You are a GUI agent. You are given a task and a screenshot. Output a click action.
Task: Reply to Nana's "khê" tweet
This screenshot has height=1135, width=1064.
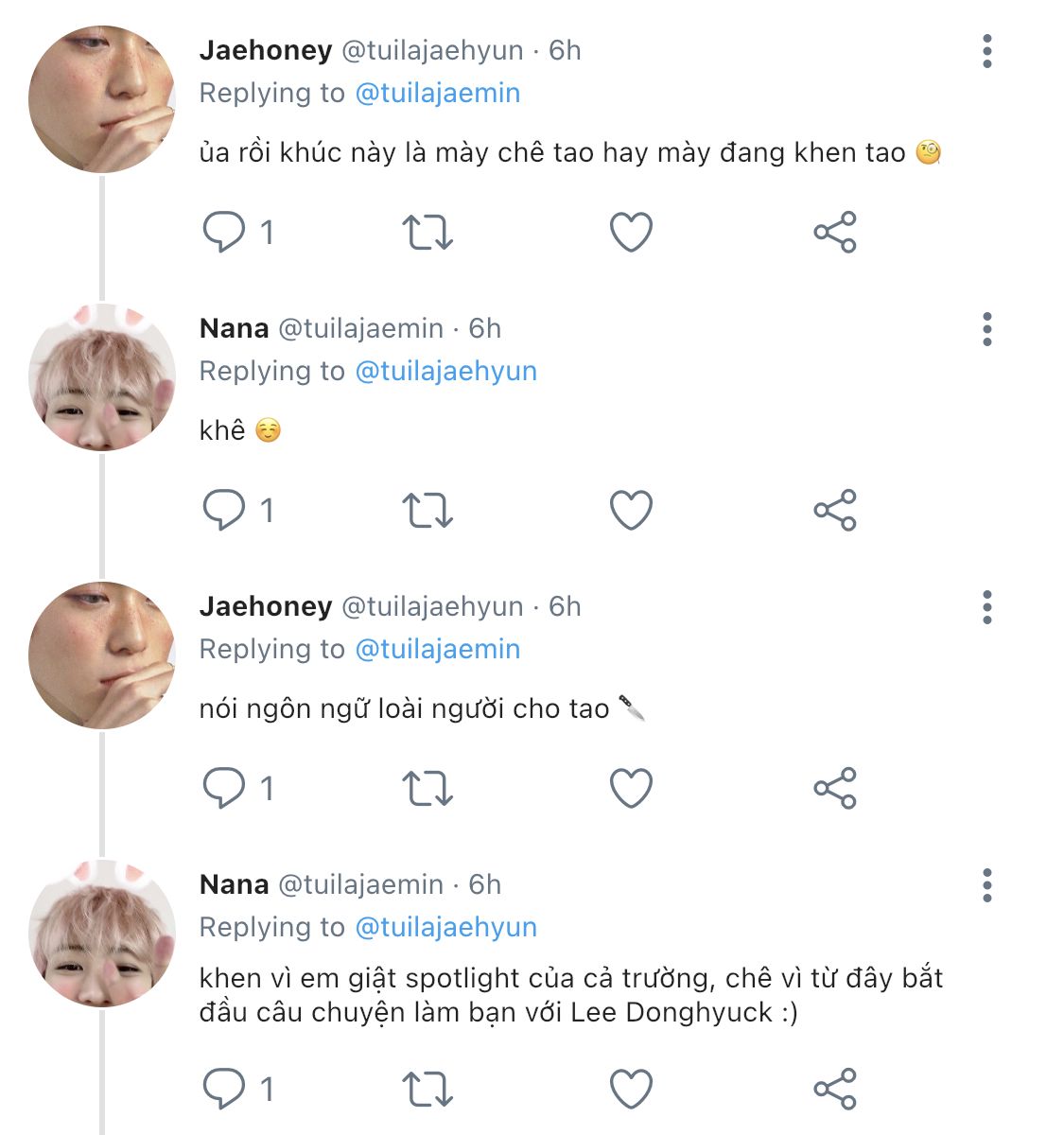[x=224, y=510]
